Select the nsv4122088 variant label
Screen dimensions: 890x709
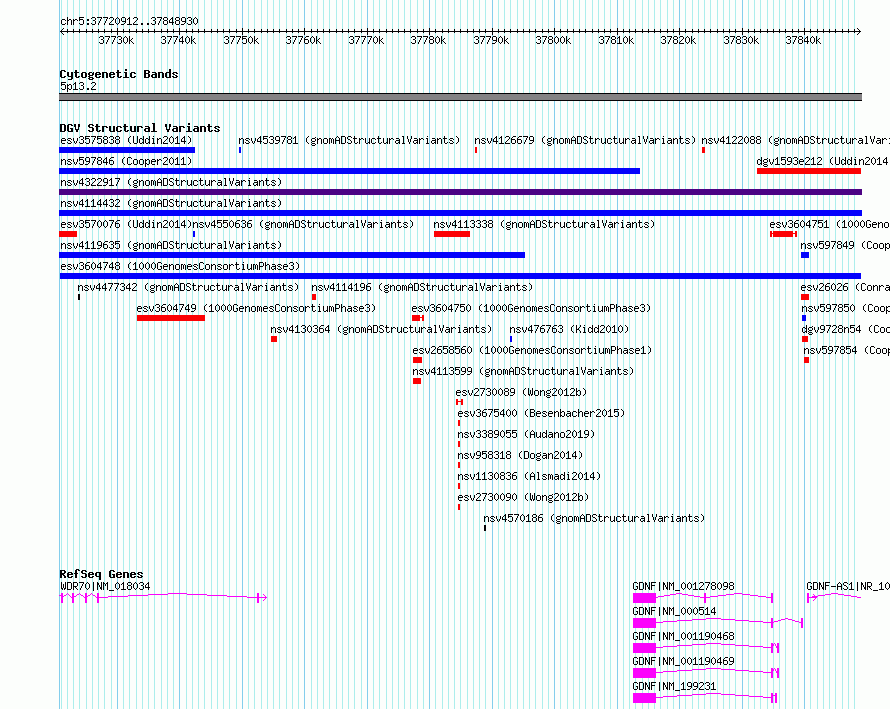[x=795, y=140]
